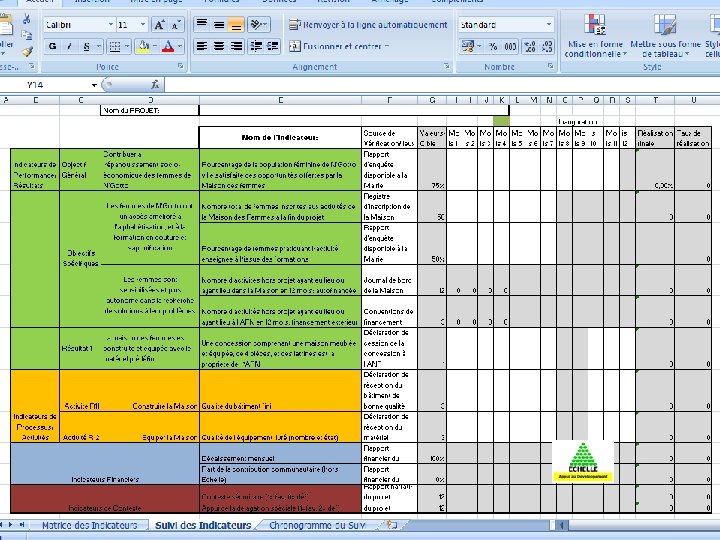Apply yellow fill color bucket
The height and width of the screenshot is (540, 720).
point(143,46)
